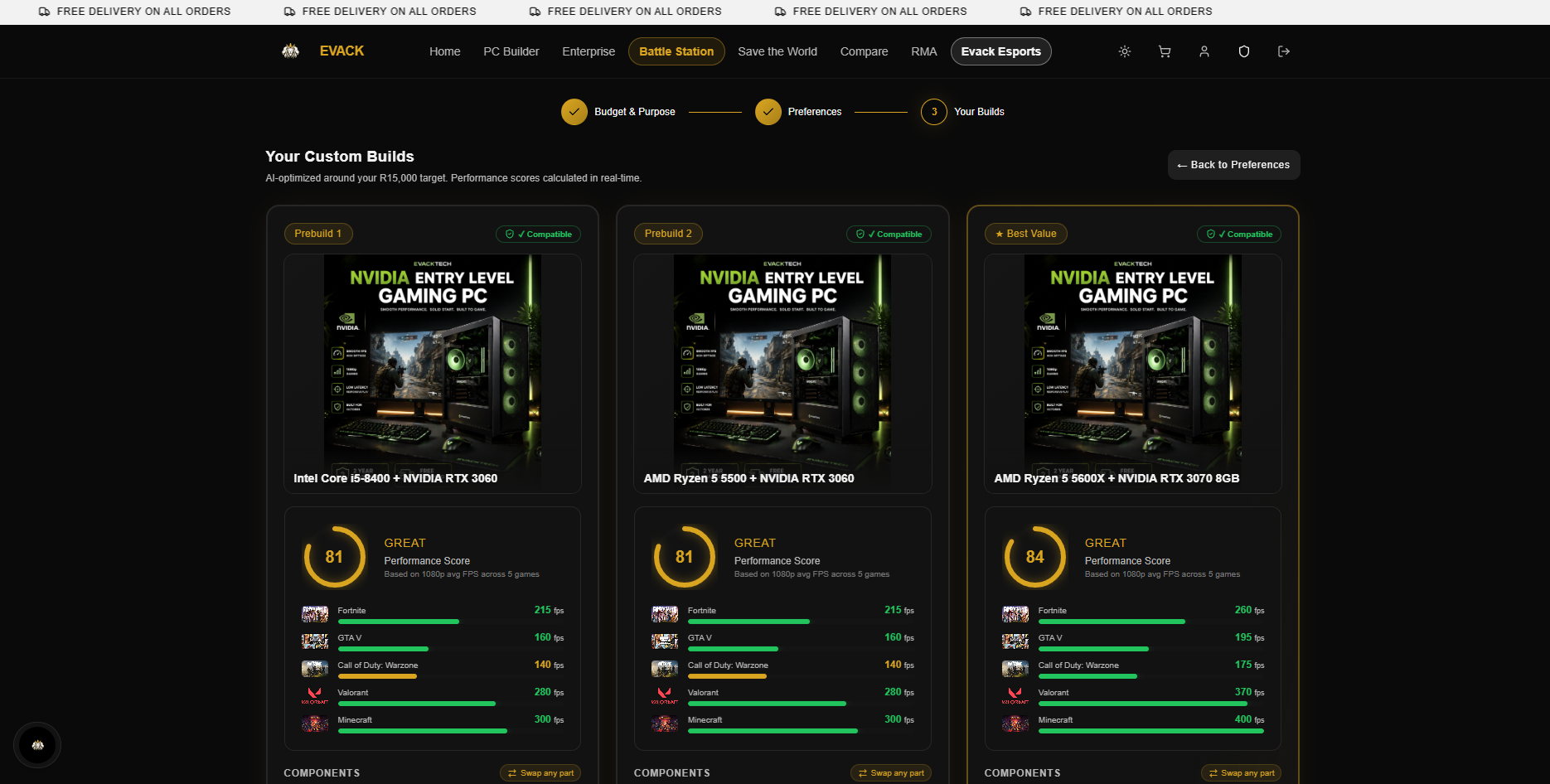Image resolution: width=1550 pixels, height=784 pixels.
Task: Click the Budget & Purpose completed step checkmark
Action: 574,112
